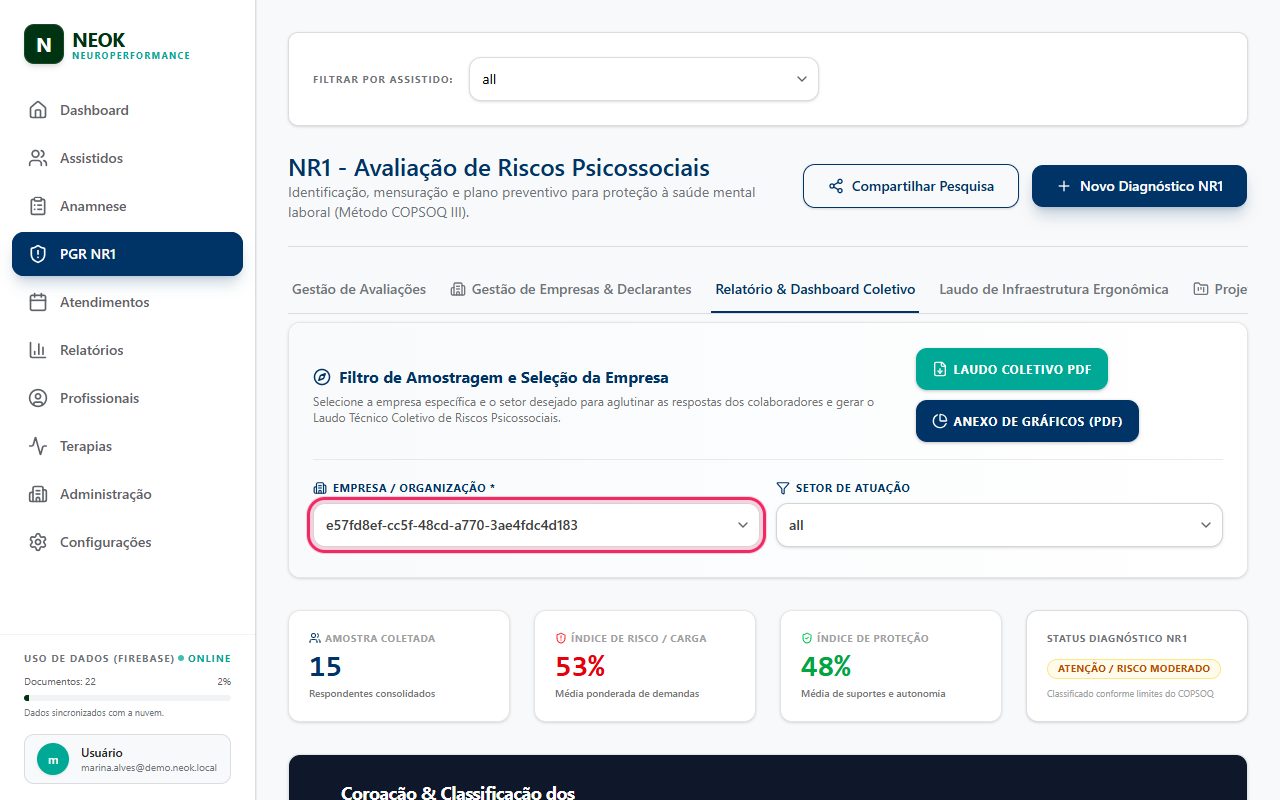The height and width of the screenshot is (800, 1280).
Task: Click the NEOK logo icon
Action: 44,44
